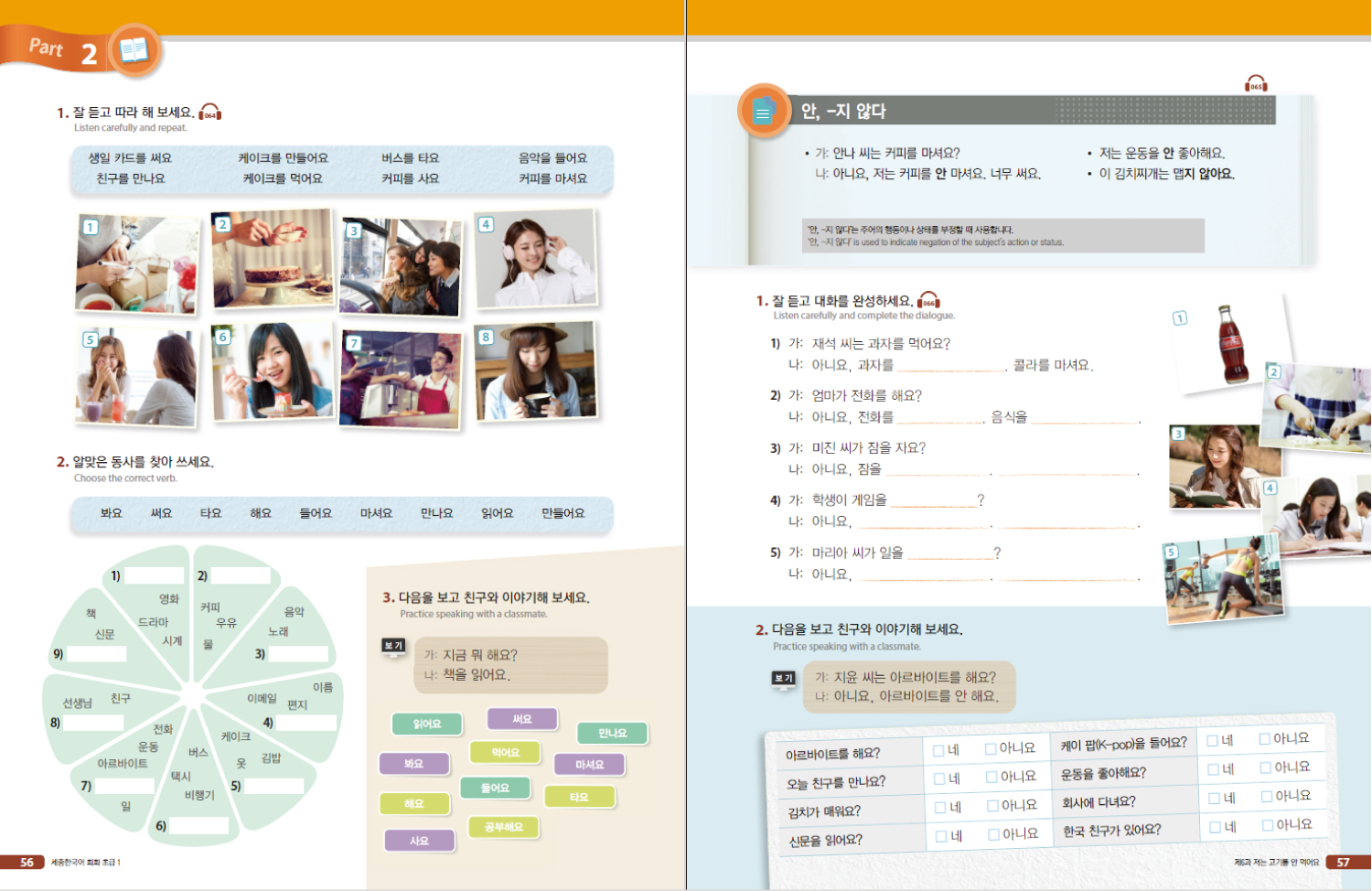Check 아니요 for 김치가 매워요?
This screenshot has width=1372, height=891.
click(x=992, y=806)
